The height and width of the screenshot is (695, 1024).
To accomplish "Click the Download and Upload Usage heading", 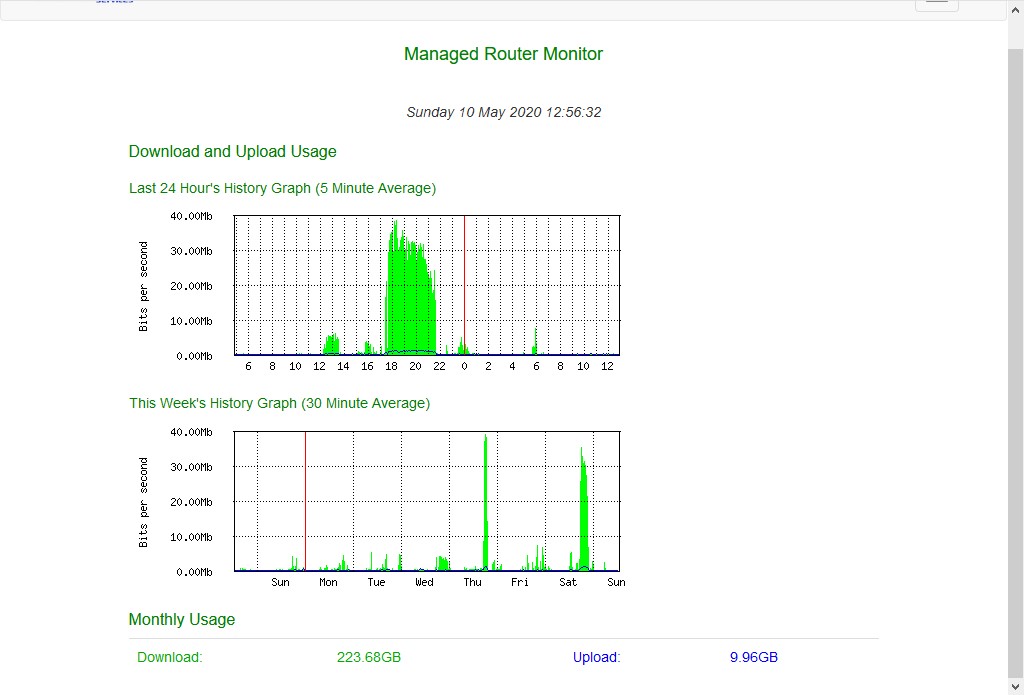I will [x=232, y=152].
